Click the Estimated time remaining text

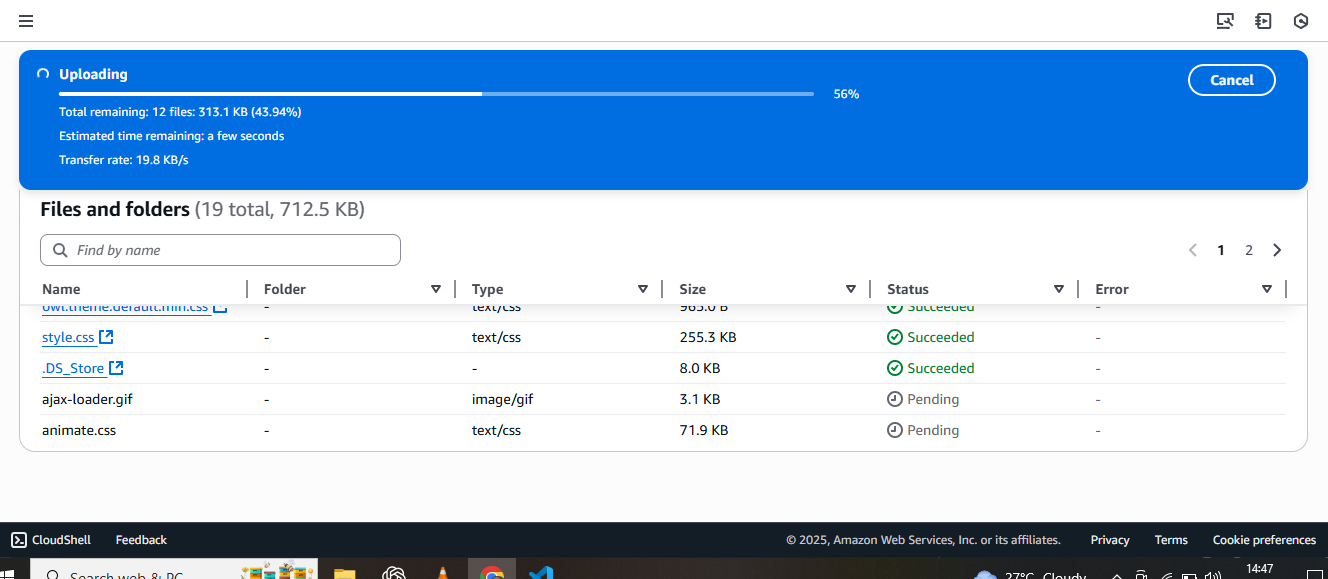(172, 136)
